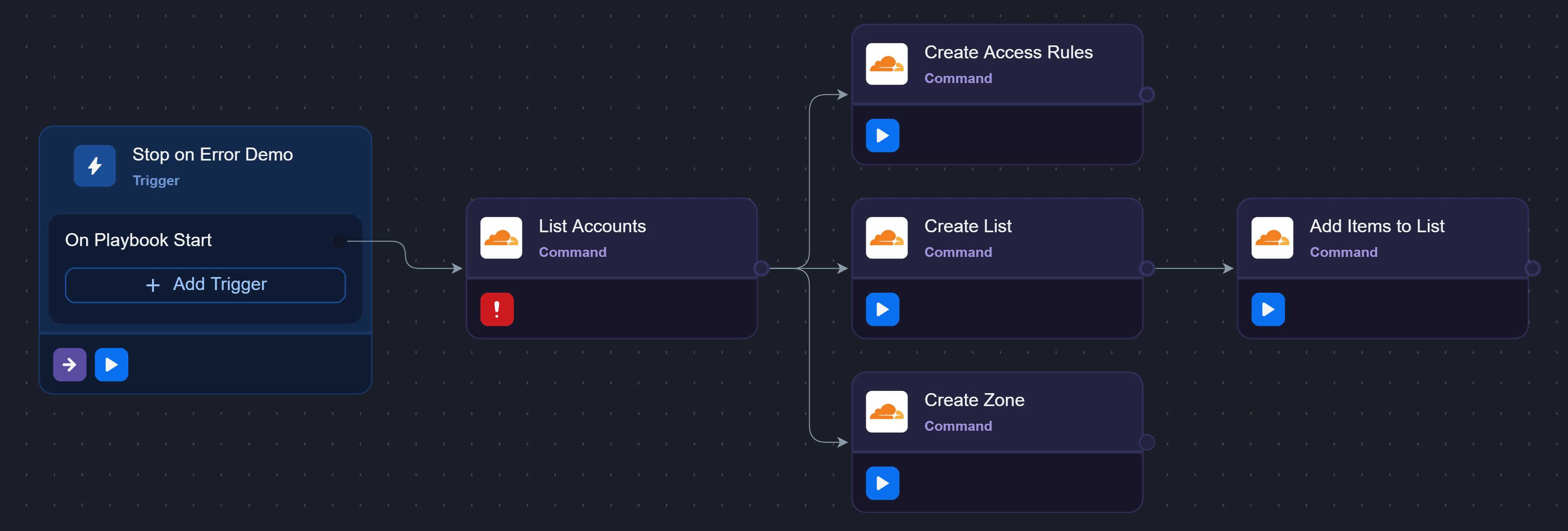Click output connector of Add Items to List
This screenshot has height=531, width=1568.
pos(1532,268)
